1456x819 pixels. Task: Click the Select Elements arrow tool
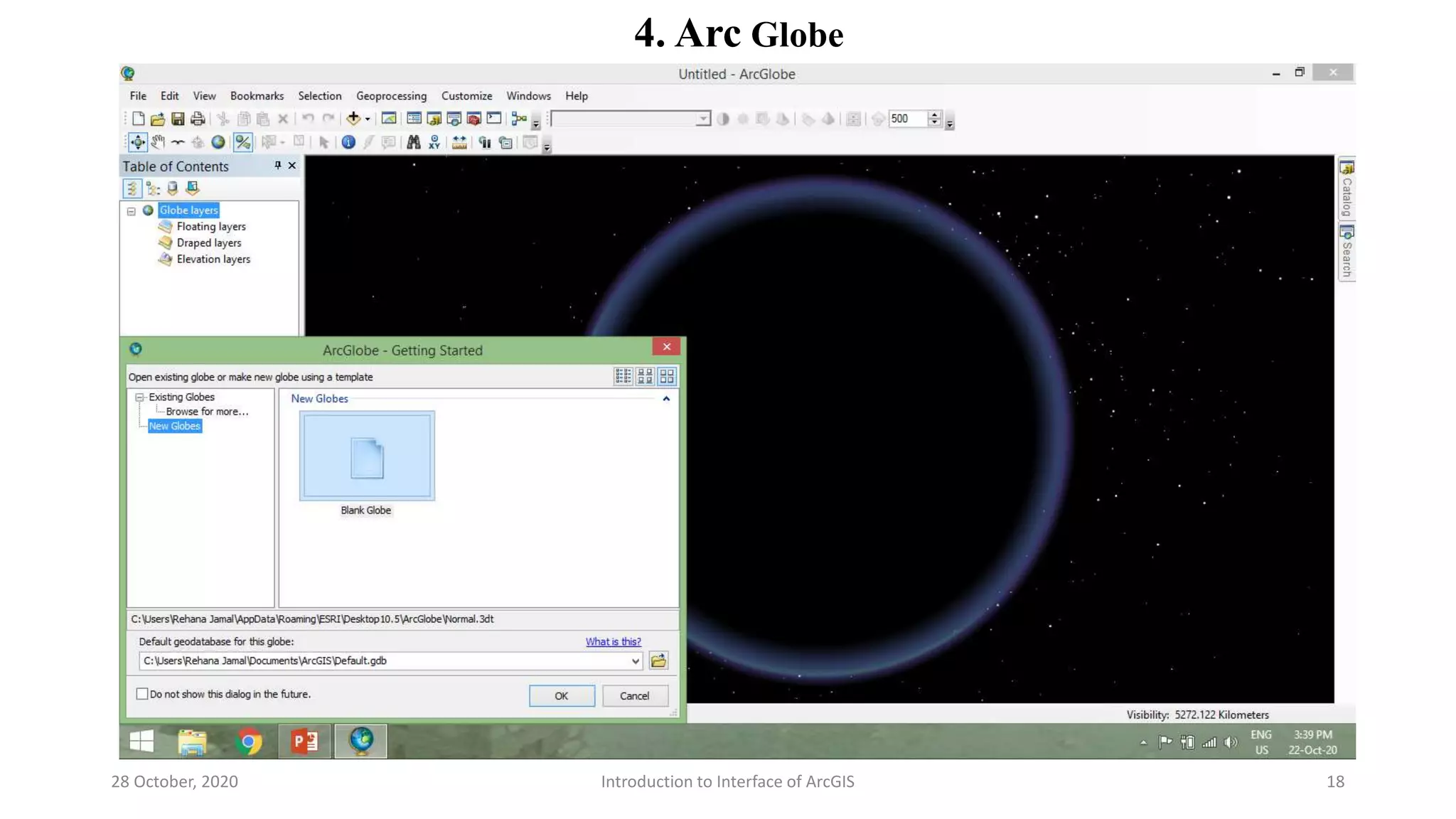click(324, 142)
